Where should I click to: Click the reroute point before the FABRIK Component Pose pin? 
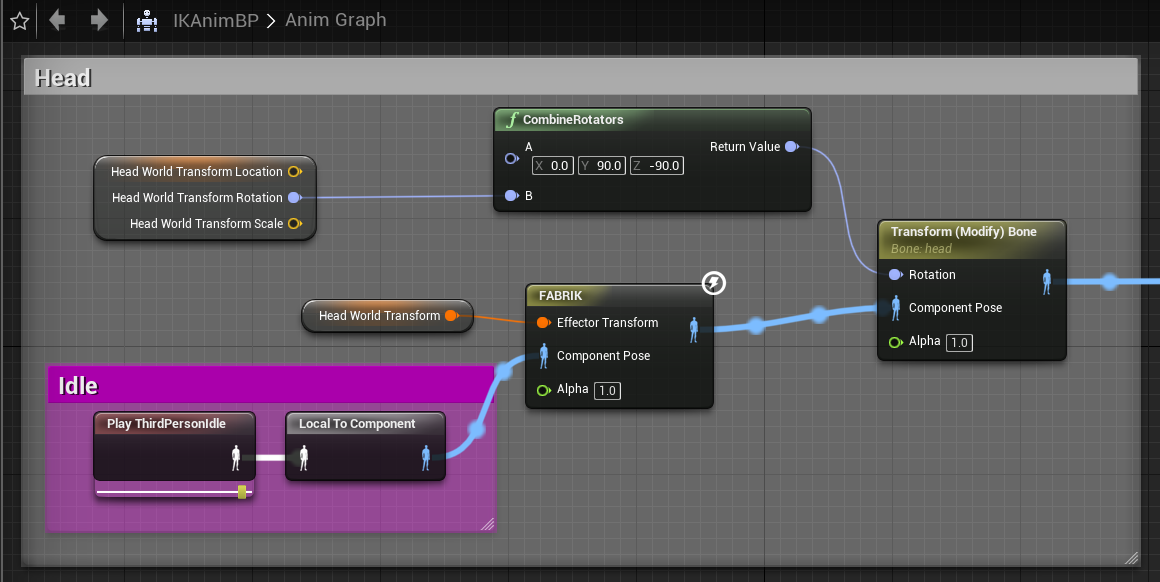point(504,369)
